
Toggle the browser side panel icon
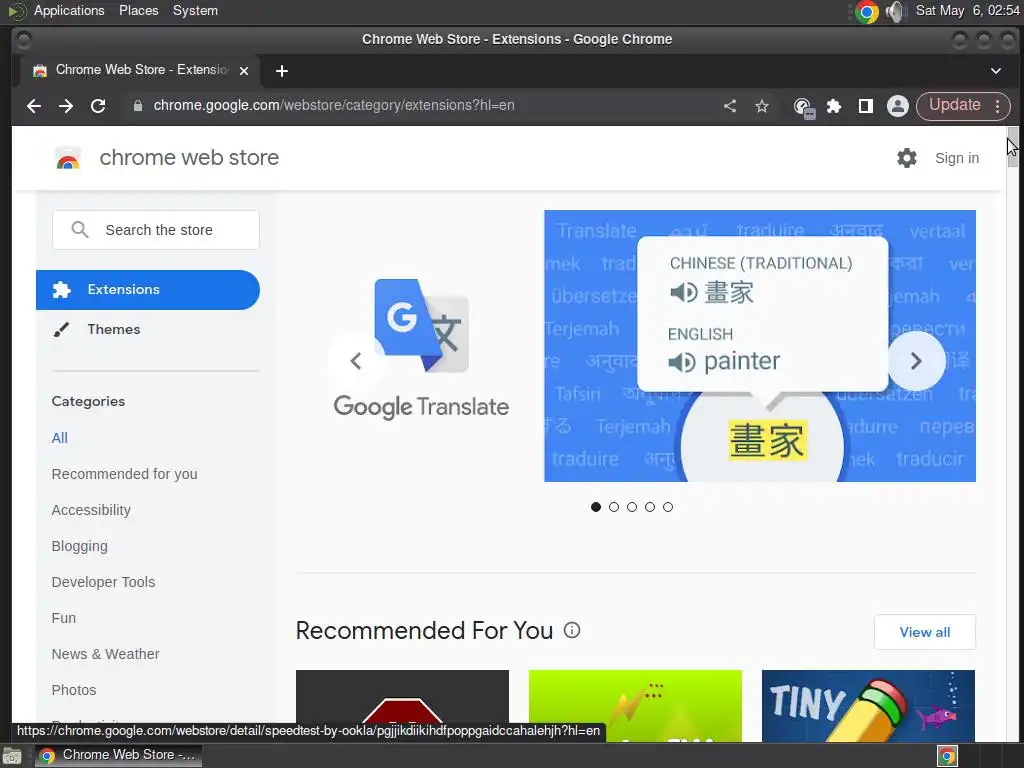pyautogui.click(x=866, y=106)
